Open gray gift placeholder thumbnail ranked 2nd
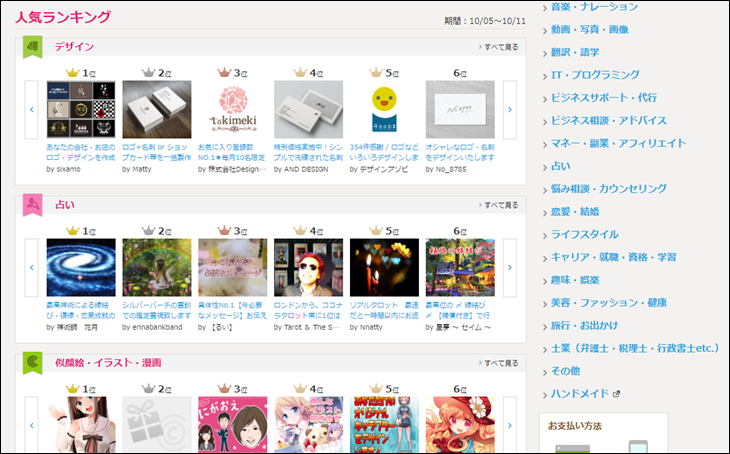The width and height of the screenshot is (730, 454). click(157, 425)
